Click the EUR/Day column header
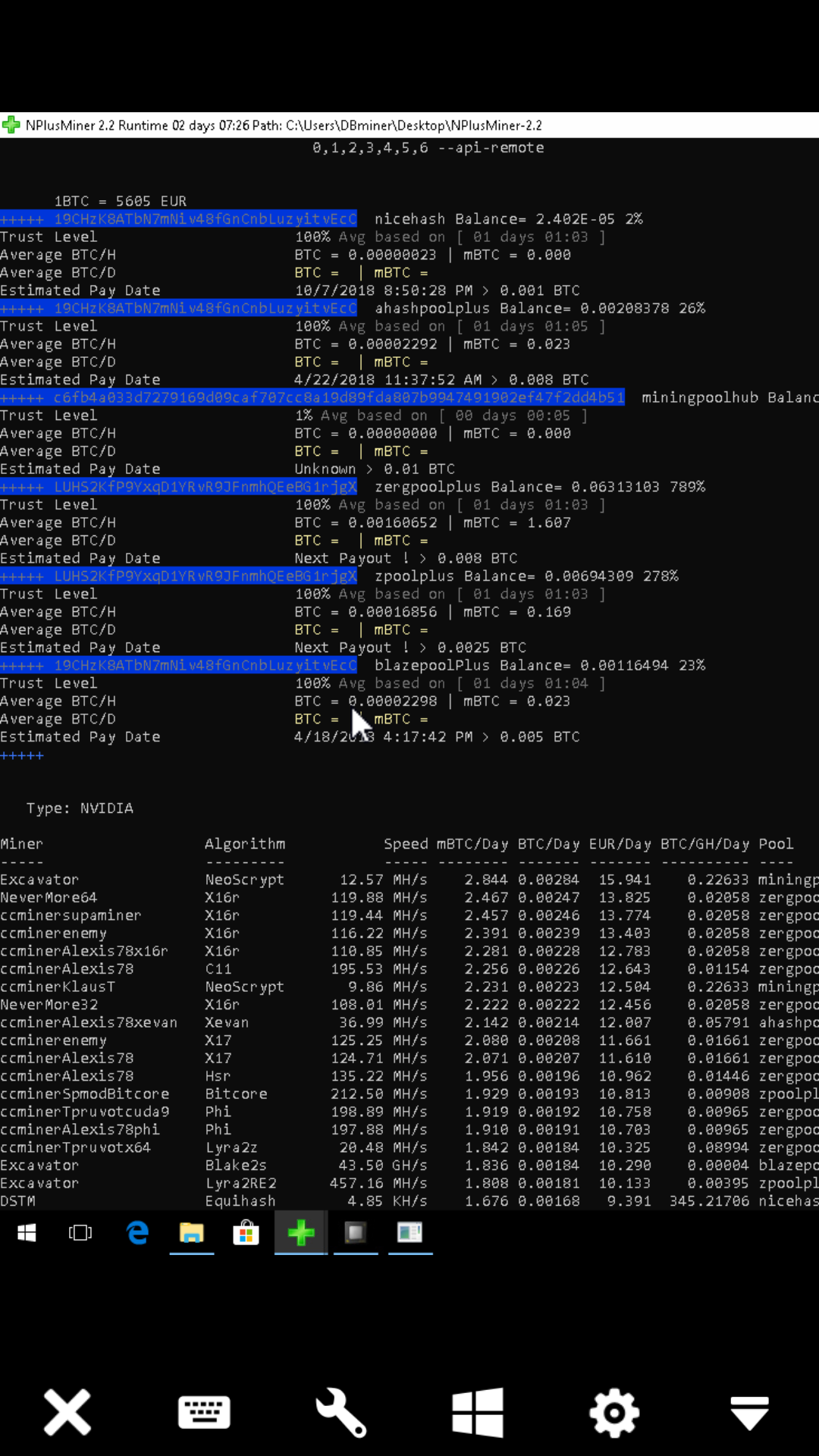Viewport: 819px width, 1456px height. click(x=620, y=844)
